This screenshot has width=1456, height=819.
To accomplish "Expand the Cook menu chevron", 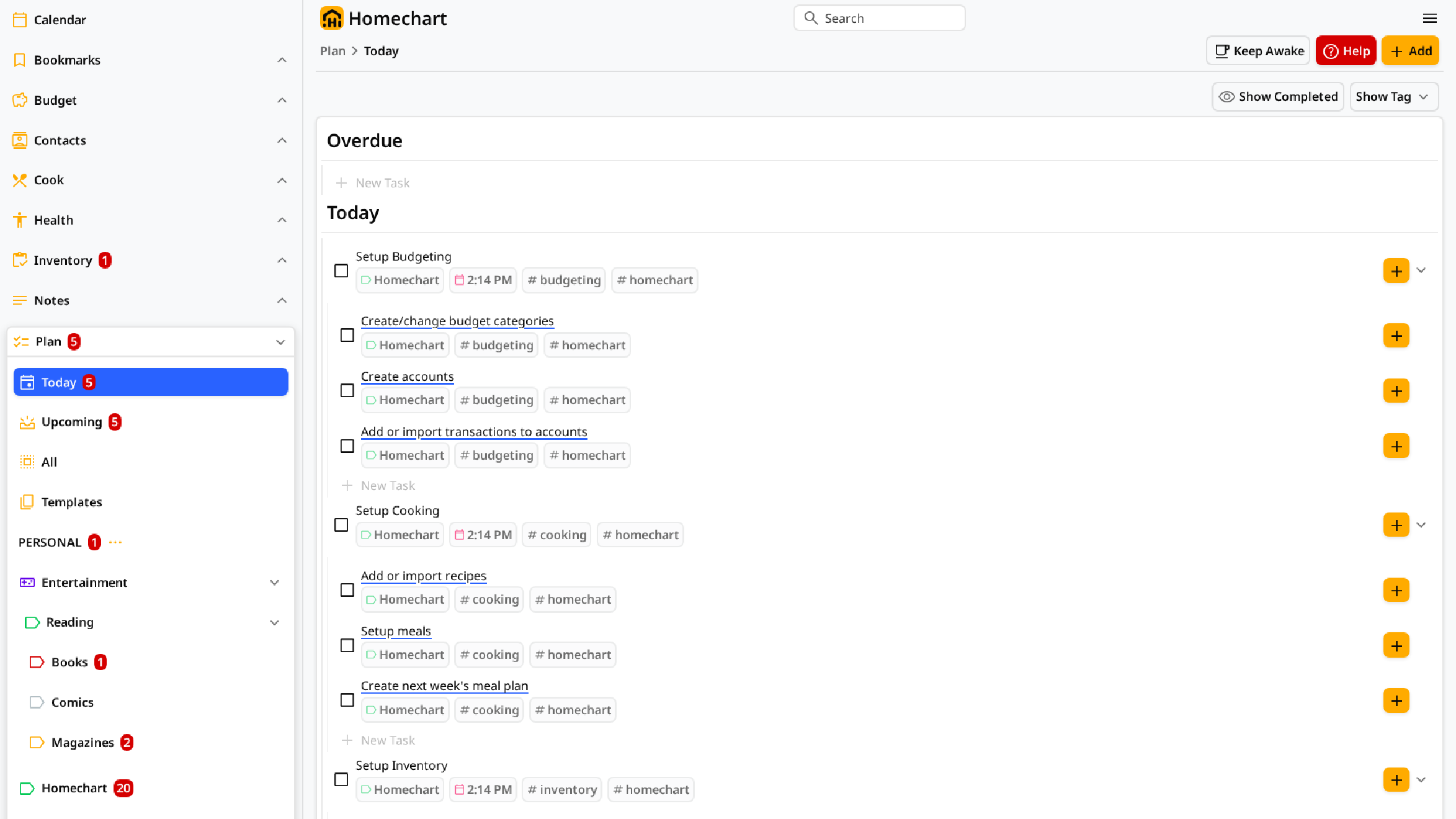I will 282,180.
